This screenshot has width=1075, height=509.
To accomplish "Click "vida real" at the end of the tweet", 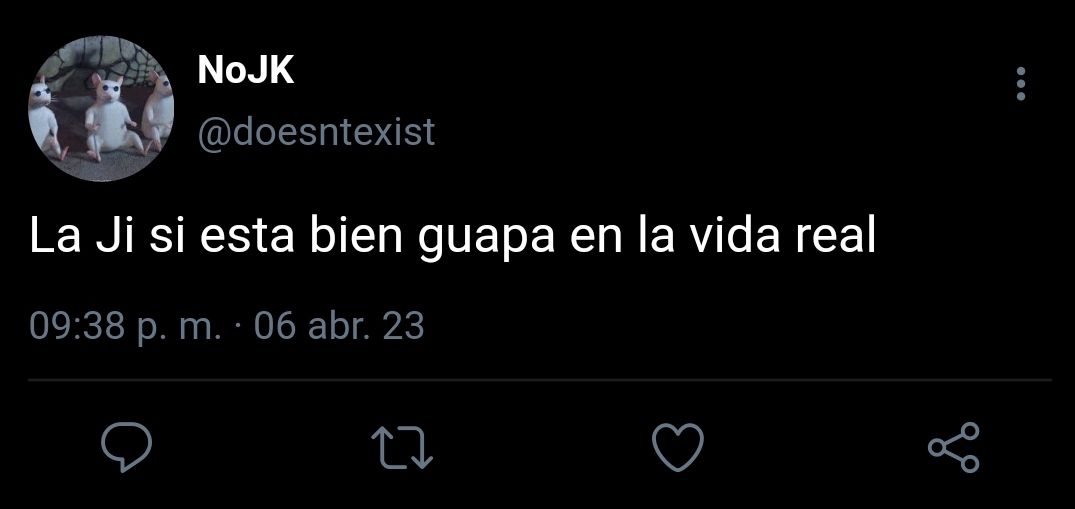I will click(x=782, y=235).
